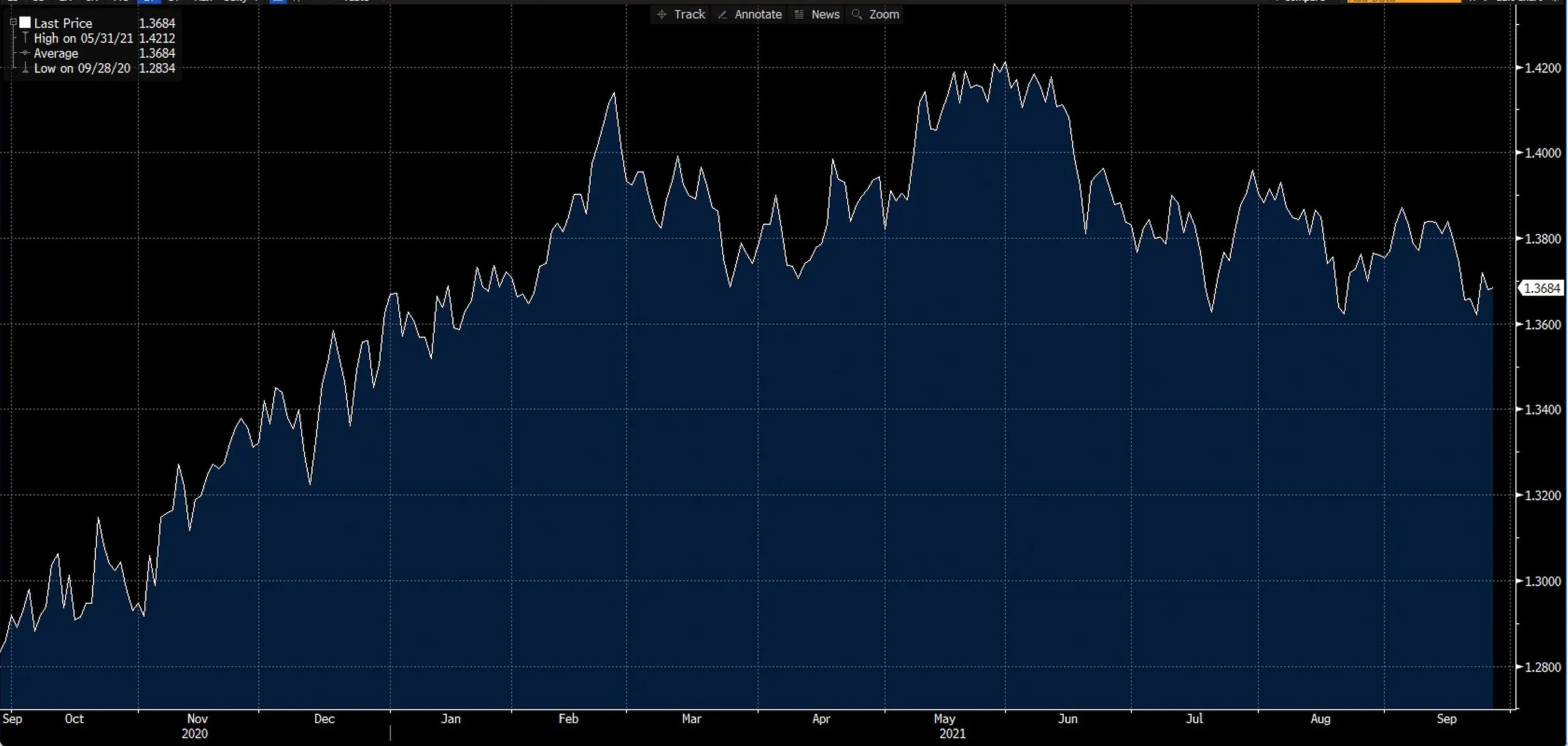Viewport: 1568px width, 746px height.
Task: Toggle the blue button beside the Daily dropdown
Action: point(277,2)
